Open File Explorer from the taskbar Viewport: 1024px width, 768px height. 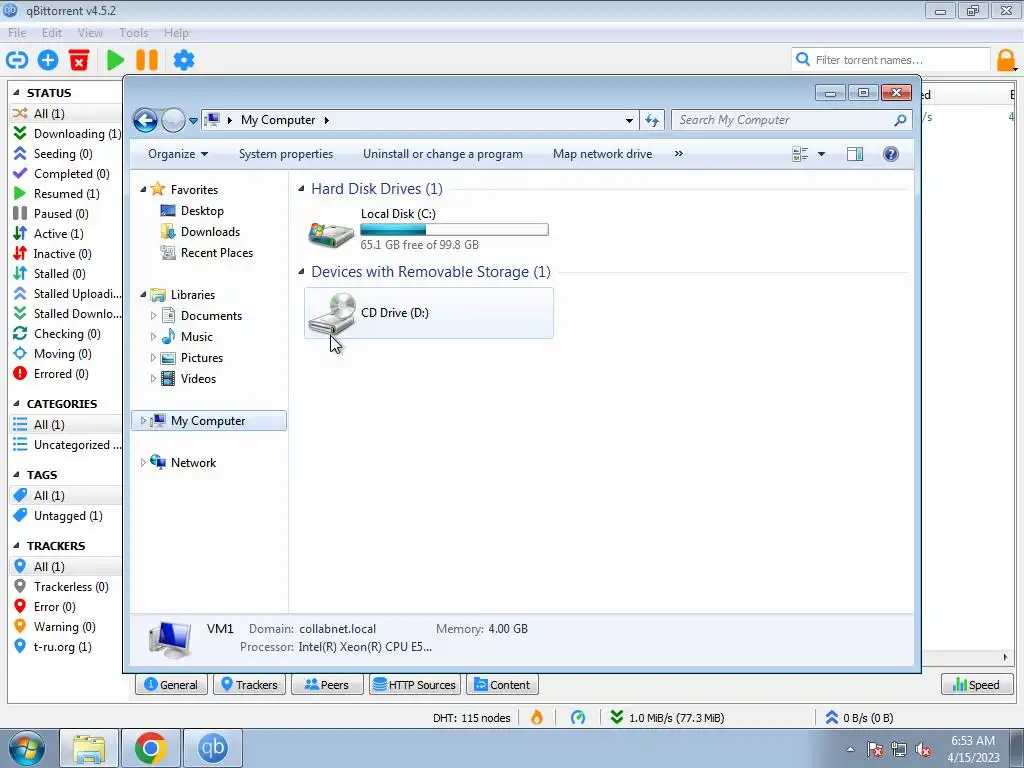click(x=89, y=748)
